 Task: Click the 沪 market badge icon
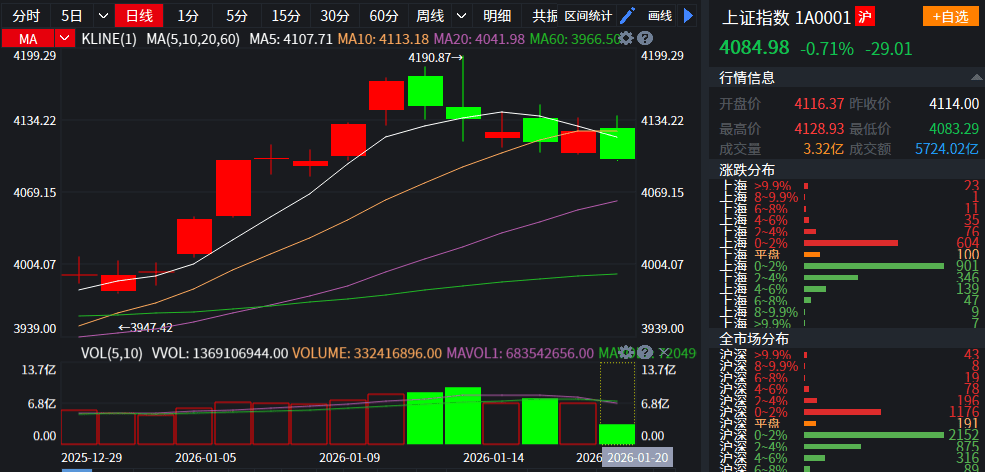pos(865,16)
